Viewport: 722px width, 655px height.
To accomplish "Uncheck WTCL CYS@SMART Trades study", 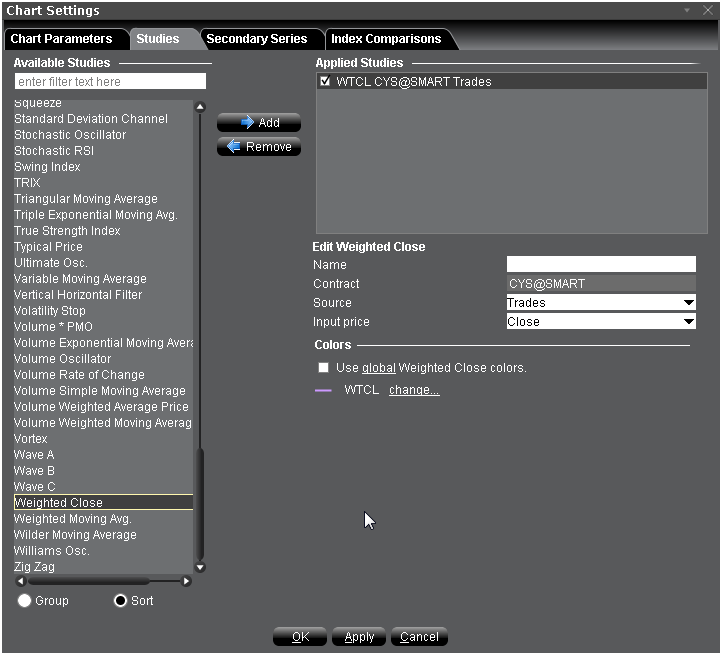I will tap(325, 82).
